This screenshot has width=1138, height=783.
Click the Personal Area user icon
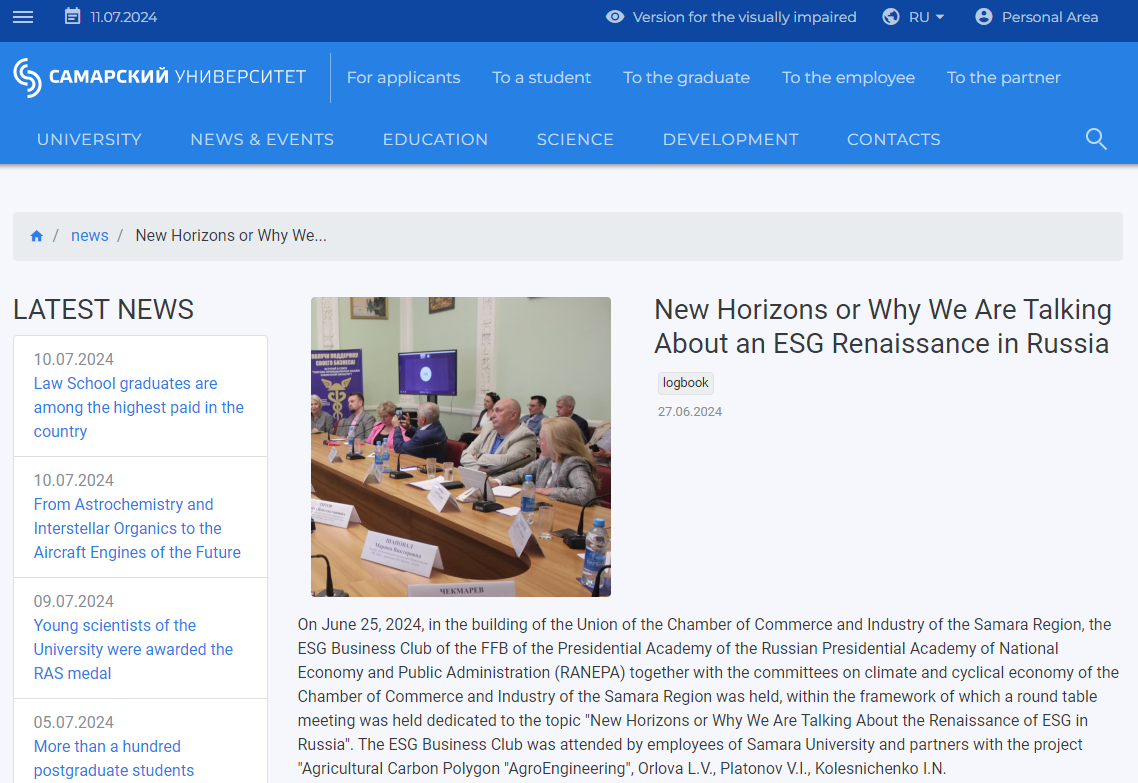(983, 17)
